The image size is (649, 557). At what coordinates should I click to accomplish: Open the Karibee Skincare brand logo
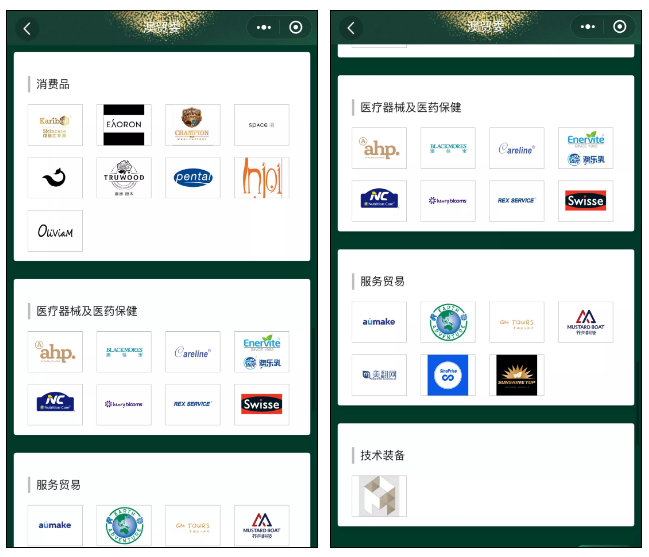[x=55, y=125]
